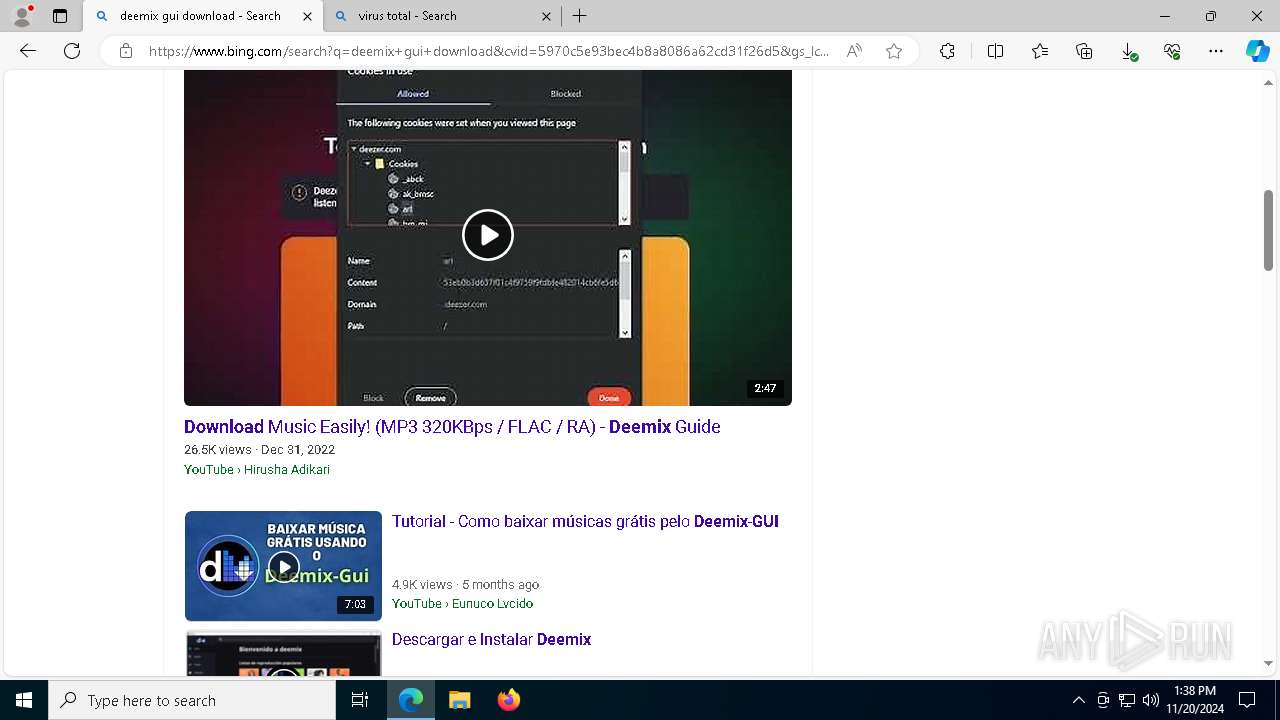Open the Edge profile icon
The image size is (1280, 720).
coord(22,16)
